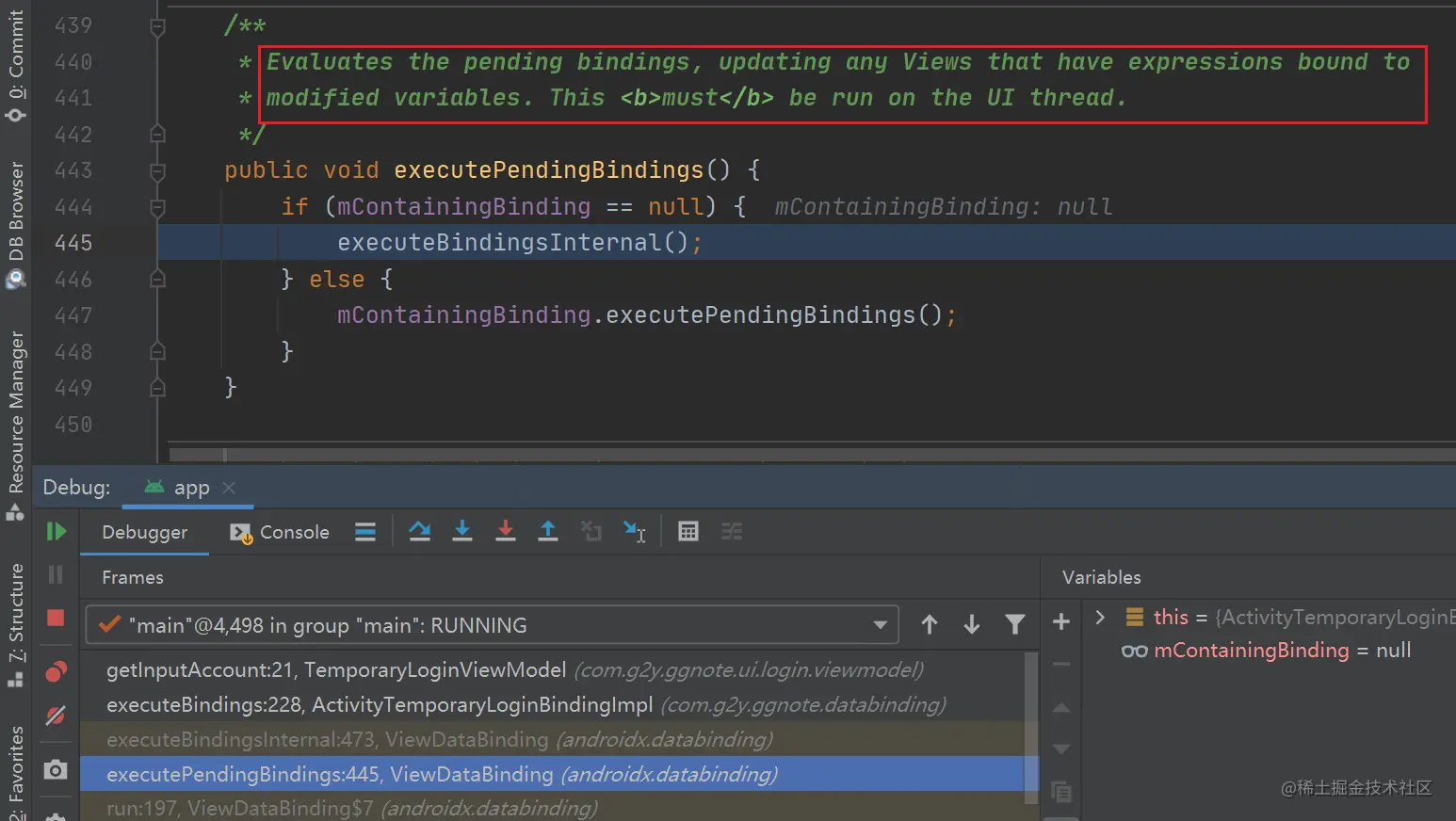Add a new watch with plus icon
The height and width of the screenshot is (821, 1456).
tap(1061, 621)
